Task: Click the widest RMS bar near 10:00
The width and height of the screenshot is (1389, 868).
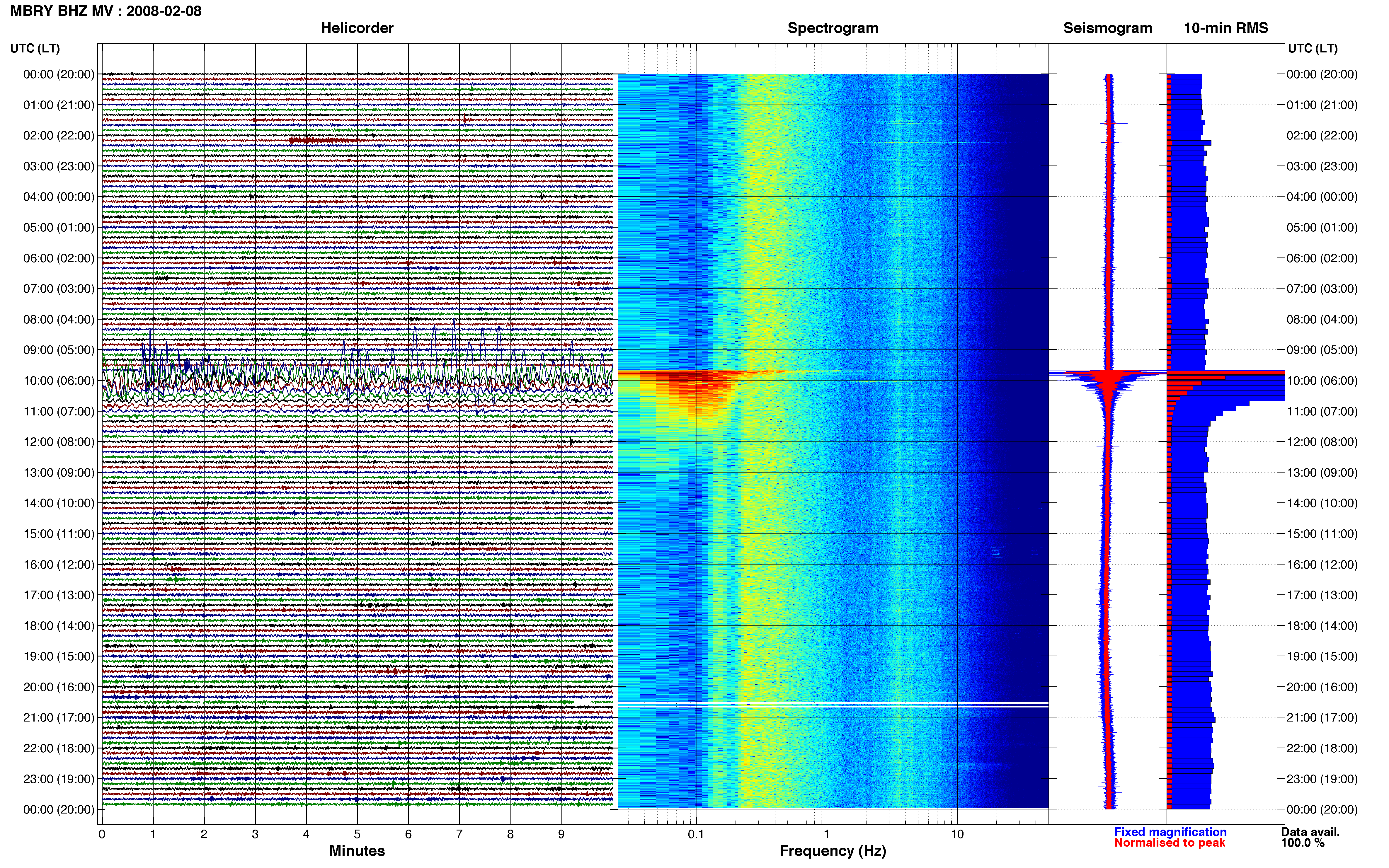Action: pyautogui.click(x=1226, y=373)
